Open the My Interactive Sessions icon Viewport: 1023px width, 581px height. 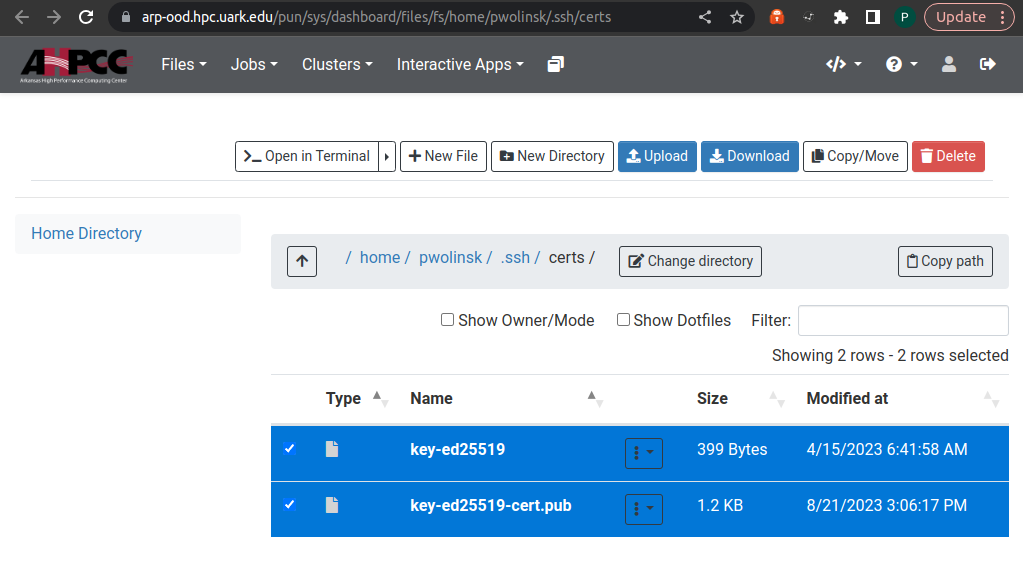pyautogui.click(x=556, y=64)
